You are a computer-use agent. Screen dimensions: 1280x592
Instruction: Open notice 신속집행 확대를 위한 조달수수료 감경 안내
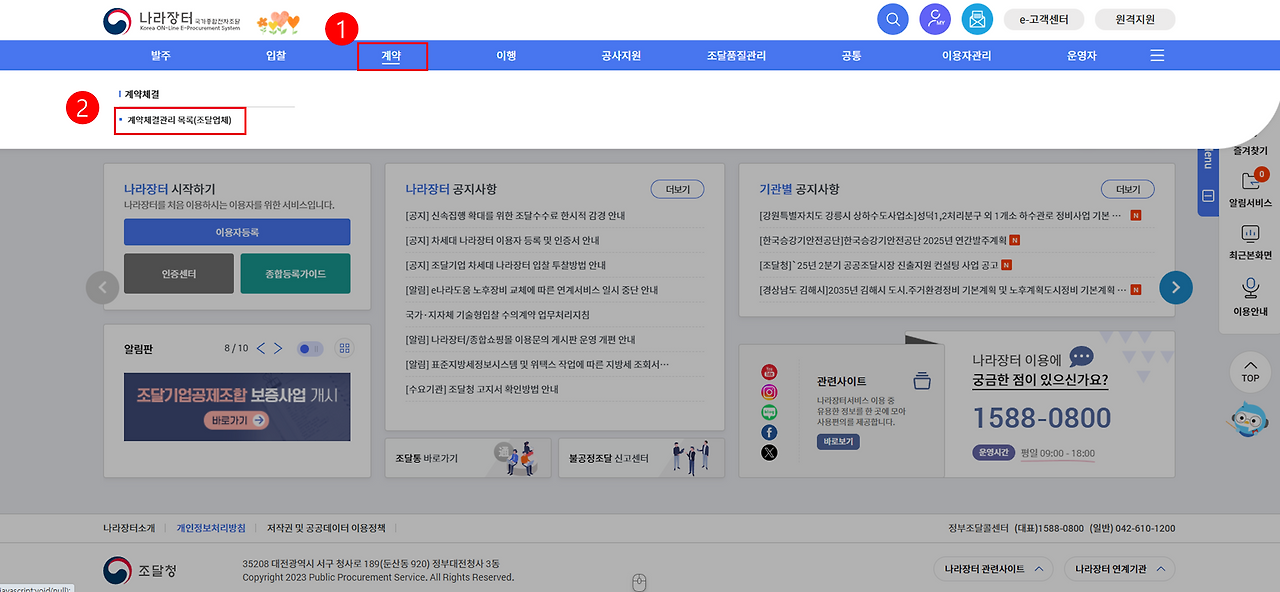pyautogui.click(x=515, y=216)
